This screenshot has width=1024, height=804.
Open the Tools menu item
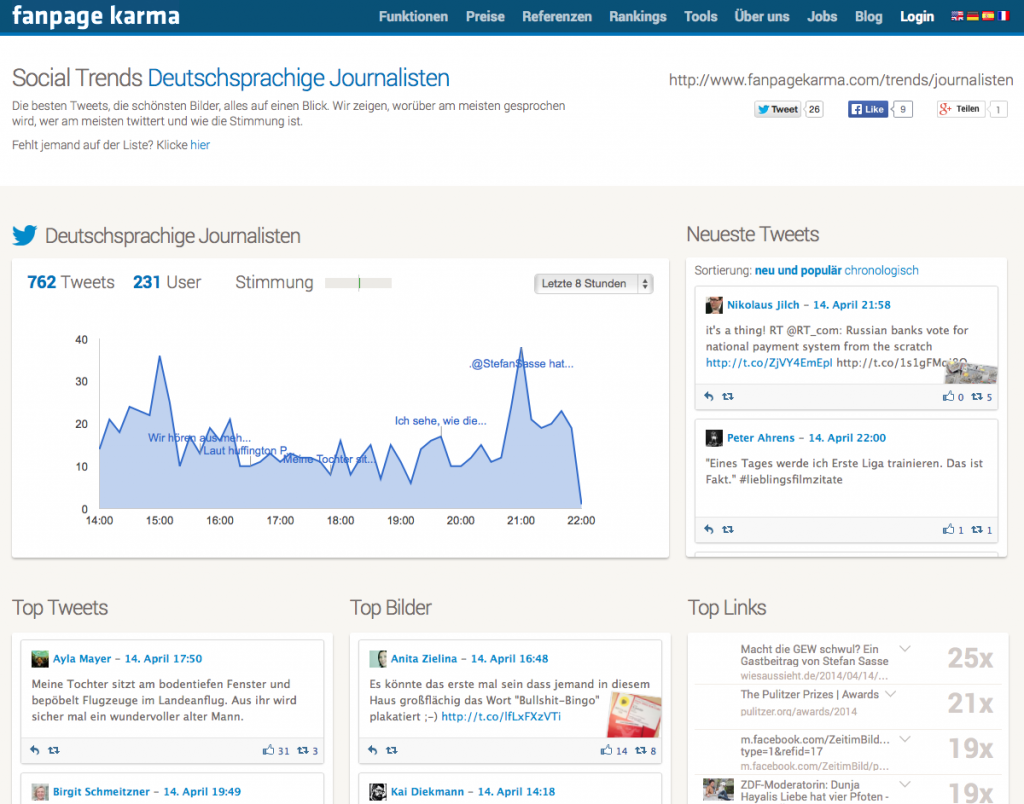tap(701, 16)
